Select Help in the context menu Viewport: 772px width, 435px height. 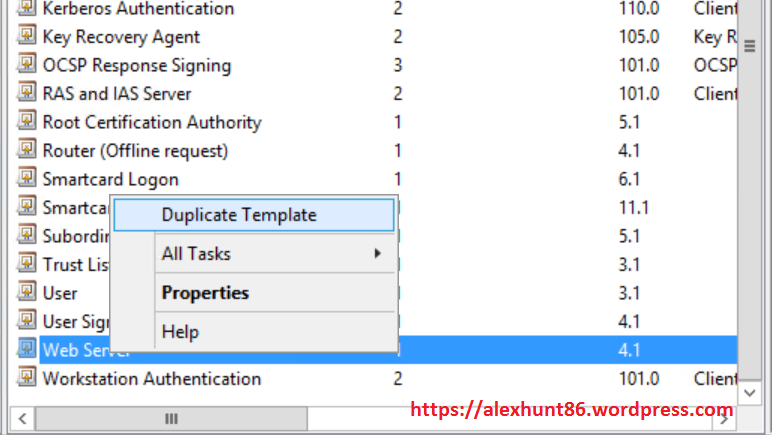[x=180, y=332]
